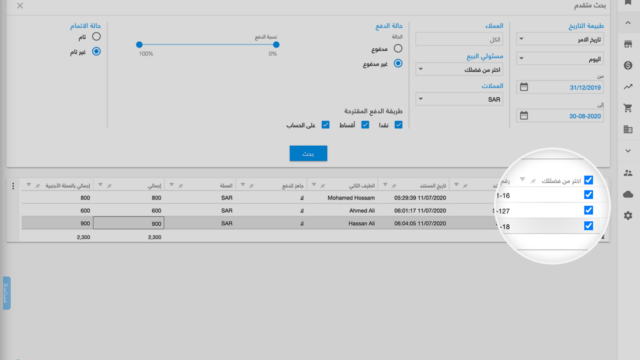The height and width of the screenshot is (360, 640).
Task: Click the بحث search button
Action: click(x=308, y=153)
